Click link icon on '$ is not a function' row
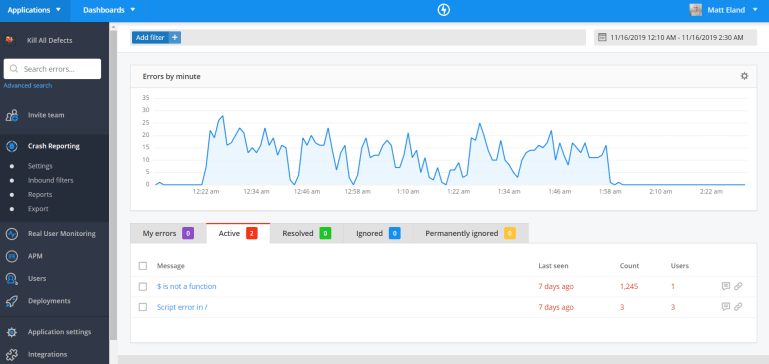 (738, 286)
